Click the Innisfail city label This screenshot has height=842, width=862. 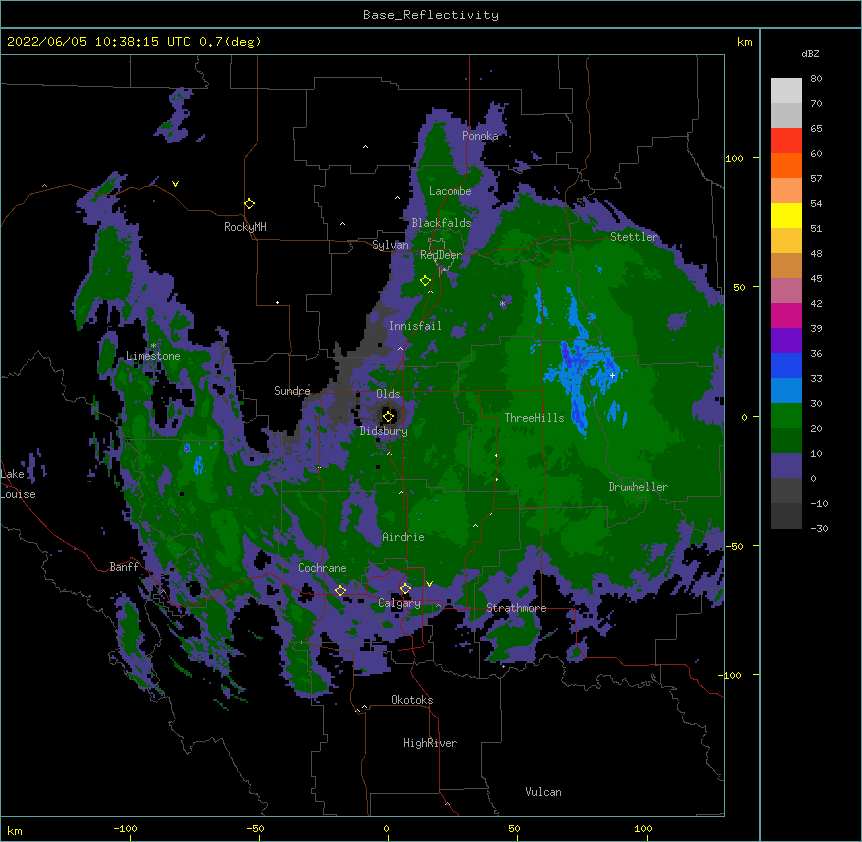coord(415,326)
